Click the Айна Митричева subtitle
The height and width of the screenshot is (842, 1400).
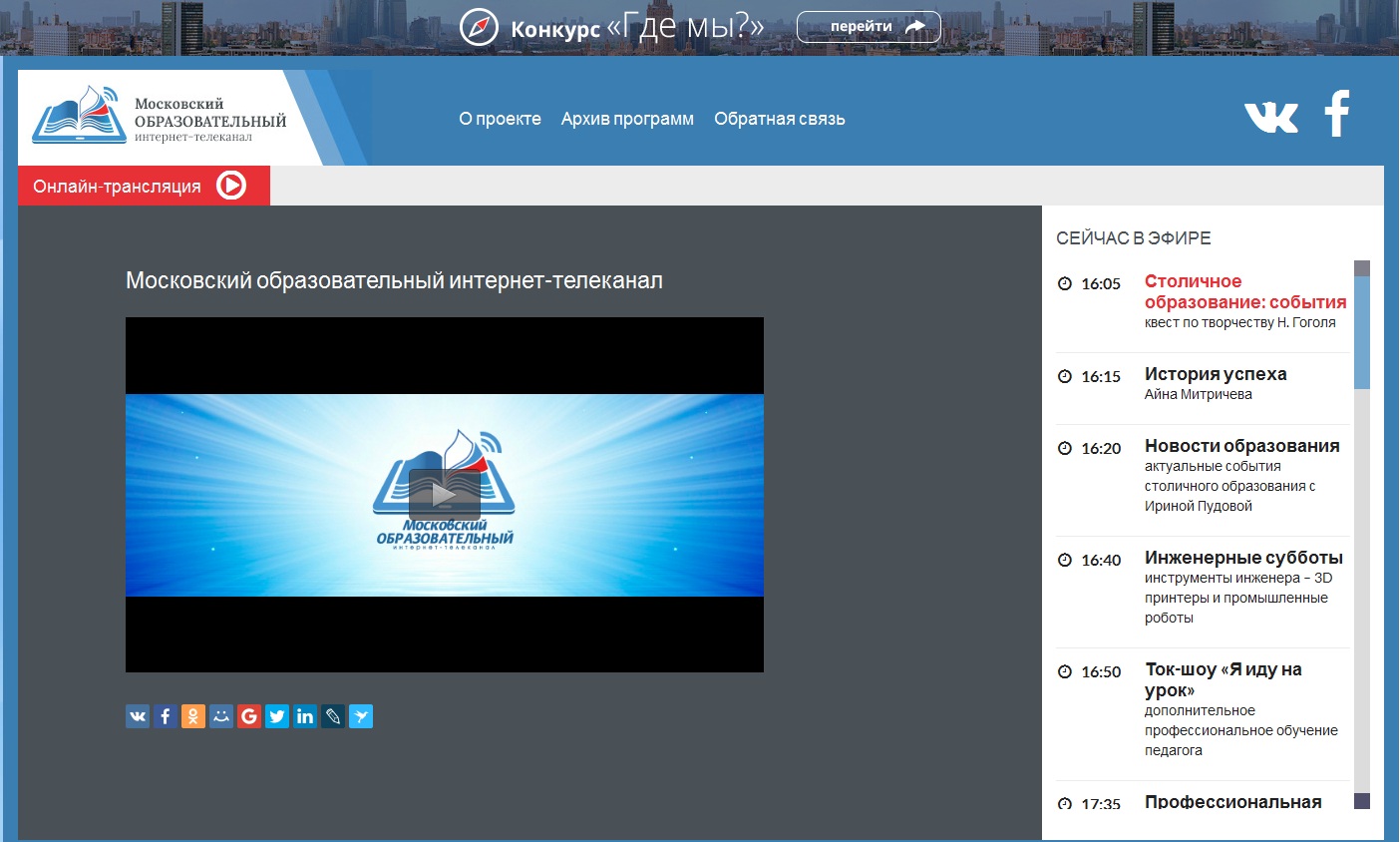pos(1199,394)
